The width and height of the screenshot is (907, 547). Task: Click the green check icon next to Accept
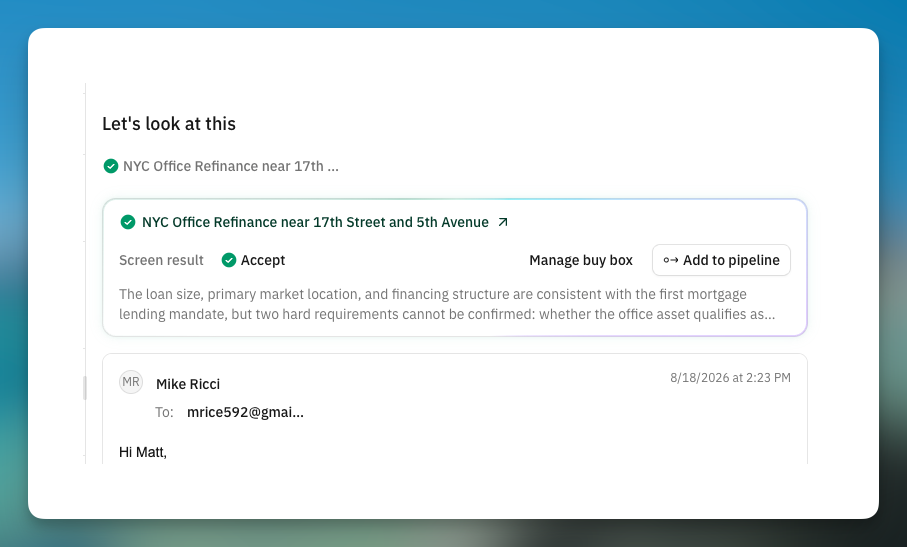coord(229,260)
